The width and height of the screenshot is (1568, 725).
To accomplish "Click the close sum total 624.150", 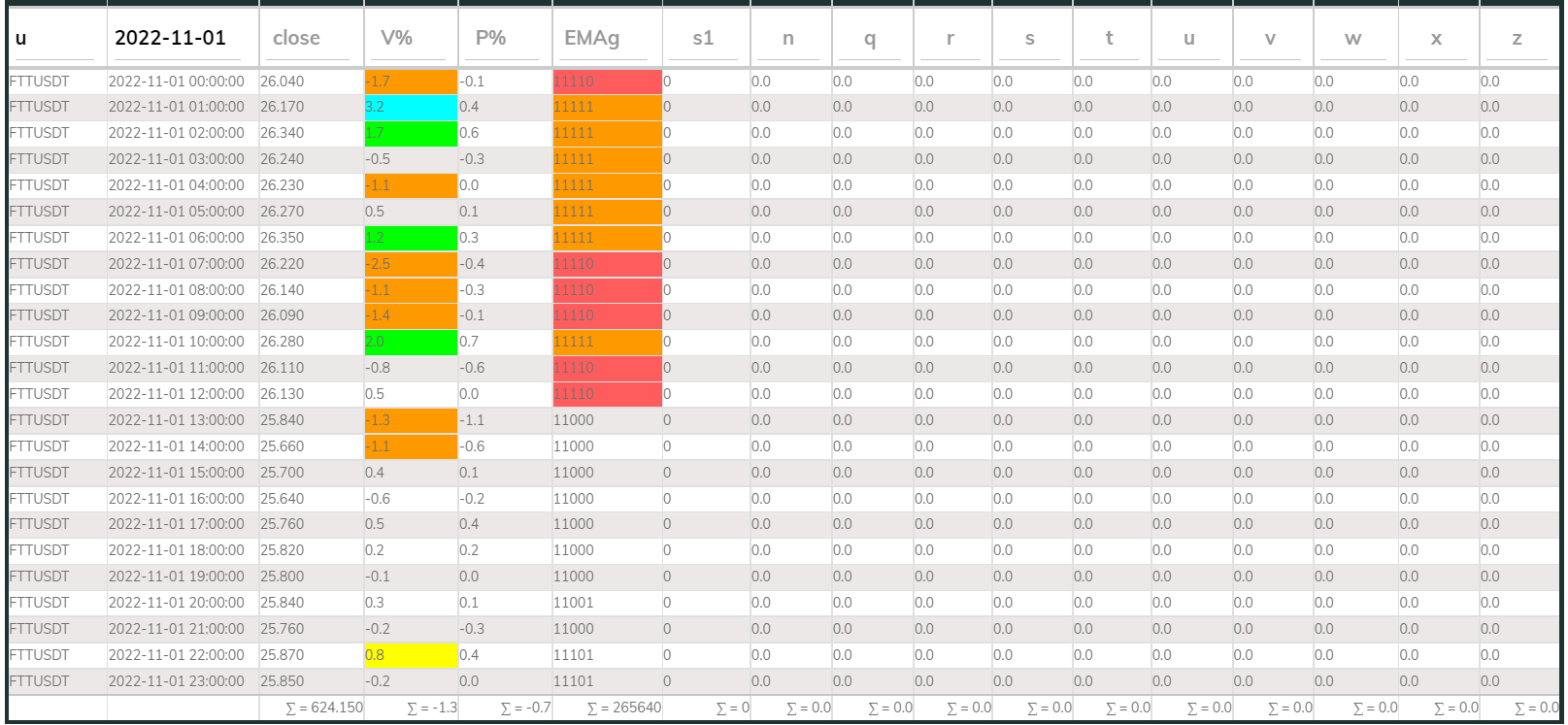I will pyautogui.click(x=323, y=708).
